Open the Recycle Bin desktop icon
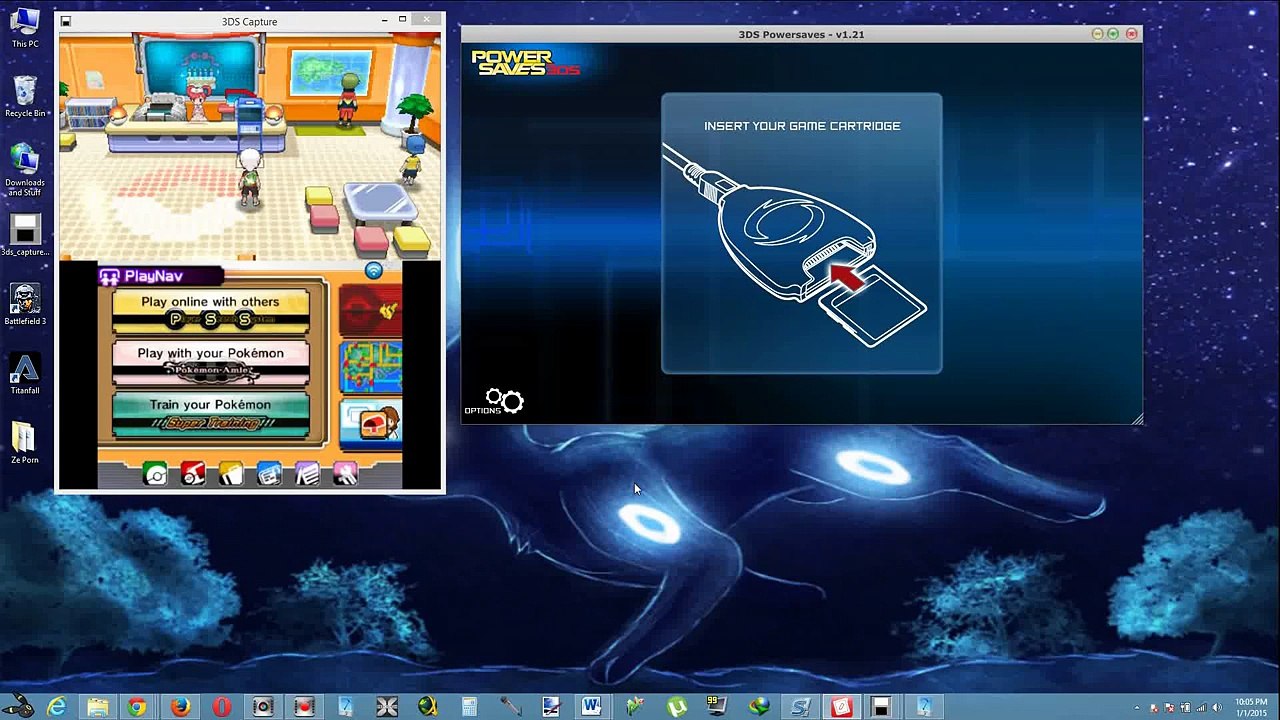Viewport: 1280px width, 720px height. pyautogui.click(x=25, y=97)
